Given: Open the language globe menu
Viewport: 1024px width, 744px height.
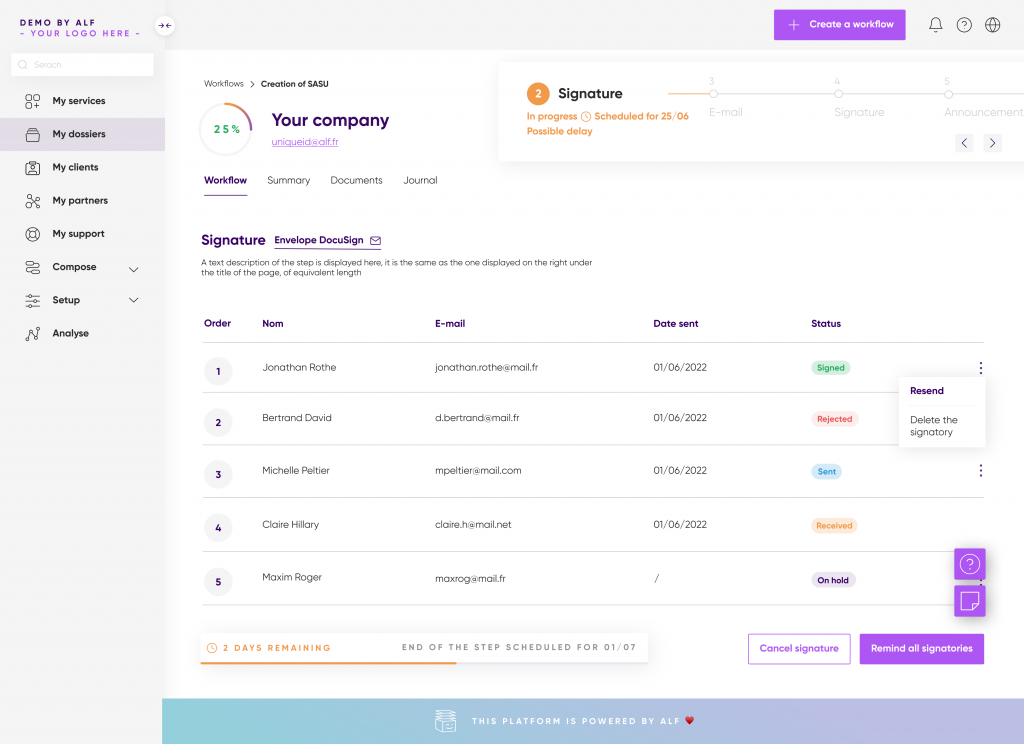Looking at the screenshot, I should point(992,24).
